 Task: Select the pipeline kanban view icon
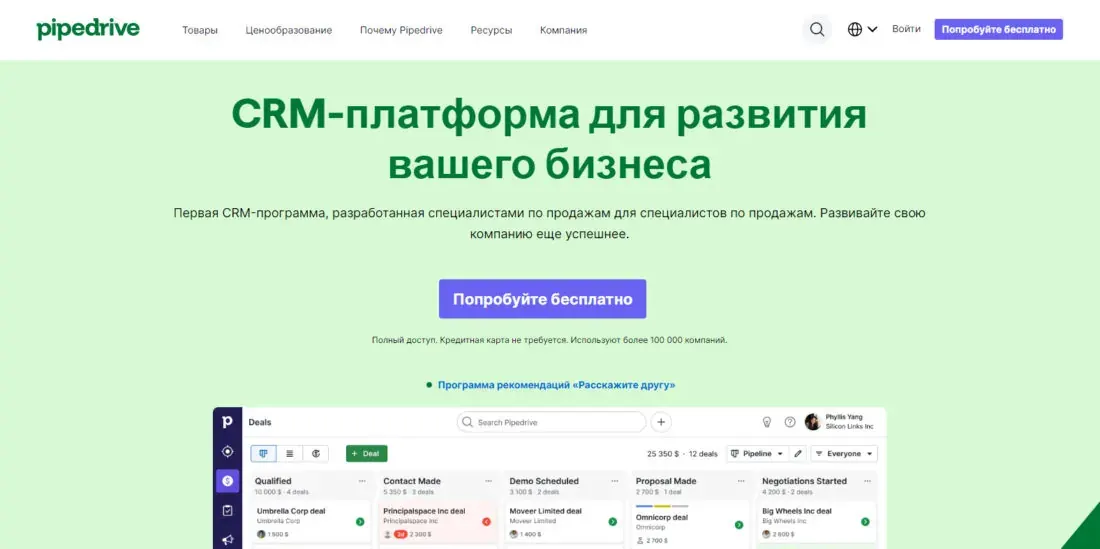263,454
